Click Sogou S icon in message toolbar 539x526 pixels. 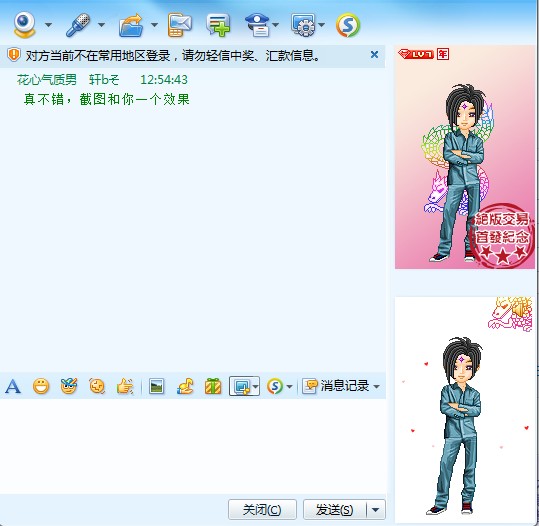click(275, 386)
